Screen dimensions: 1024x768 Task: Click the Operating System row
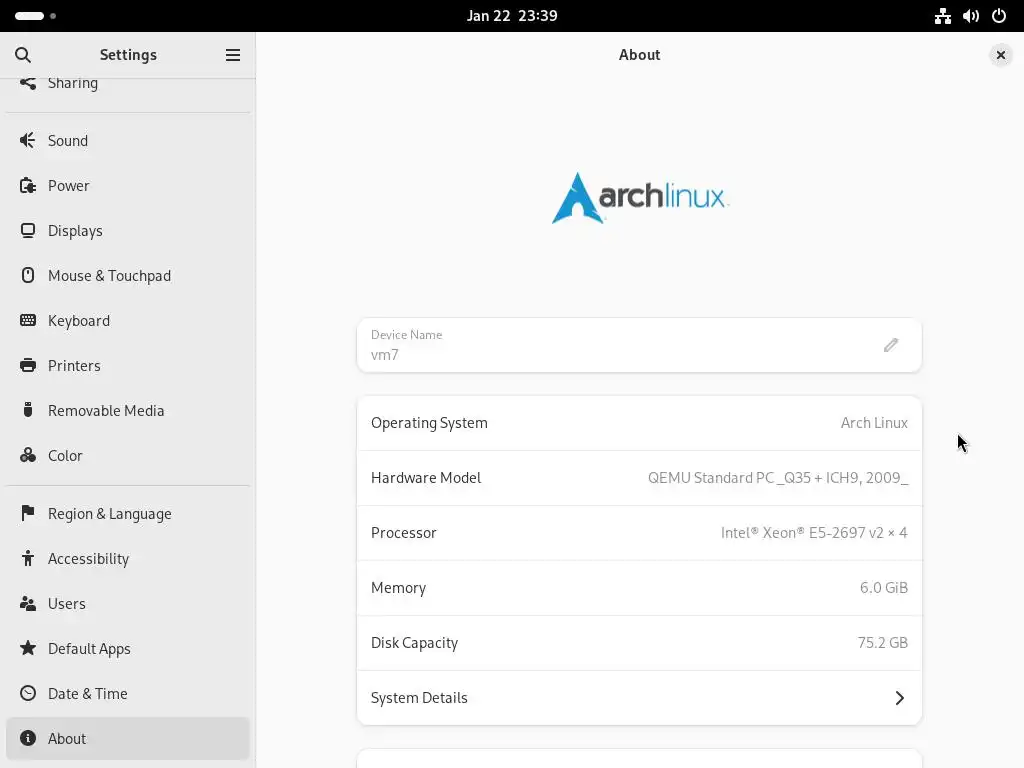pos(639,423)
